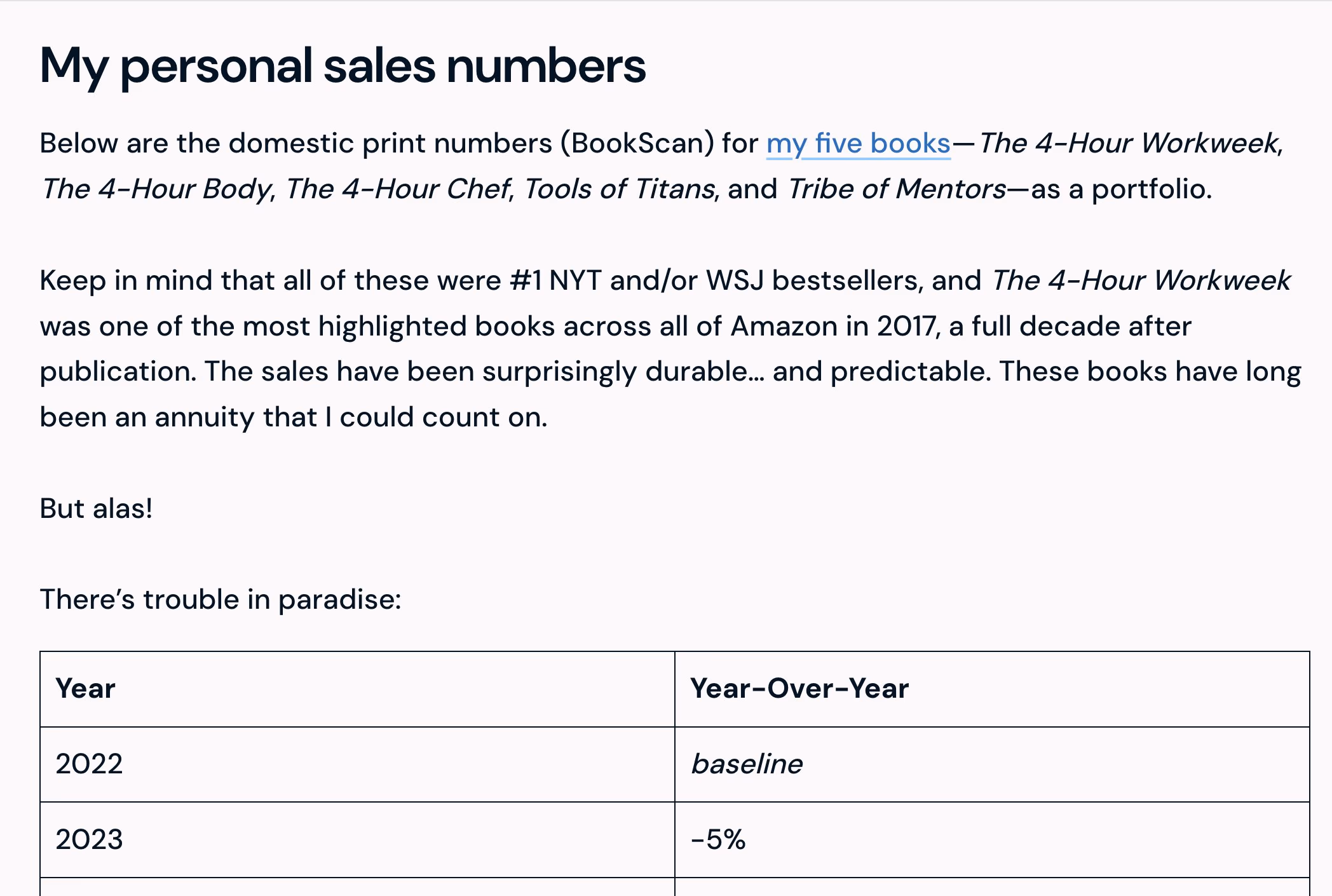Click the word "BookScan" in parentheses
1332x896 pixels.
(x=637, y=143)
